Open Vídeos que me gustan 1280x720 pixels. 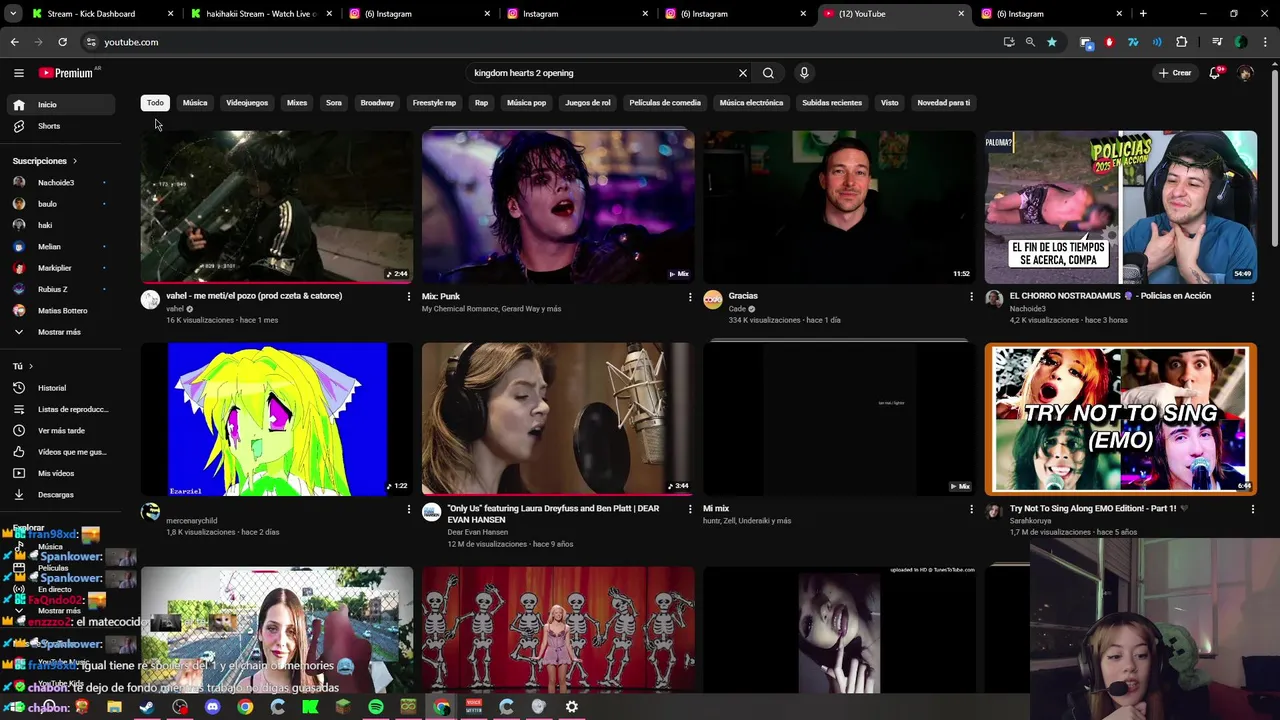60,452
